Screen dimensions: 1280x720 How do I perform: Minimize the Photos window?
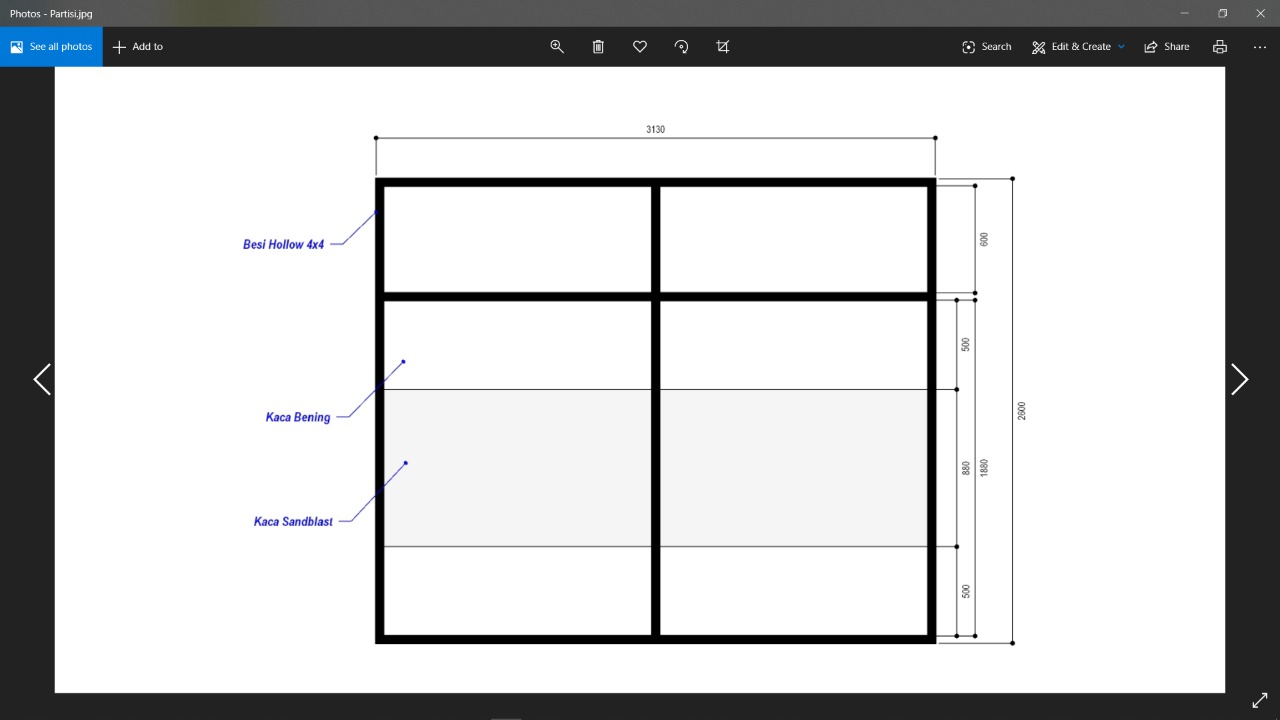click(1185, 13)
